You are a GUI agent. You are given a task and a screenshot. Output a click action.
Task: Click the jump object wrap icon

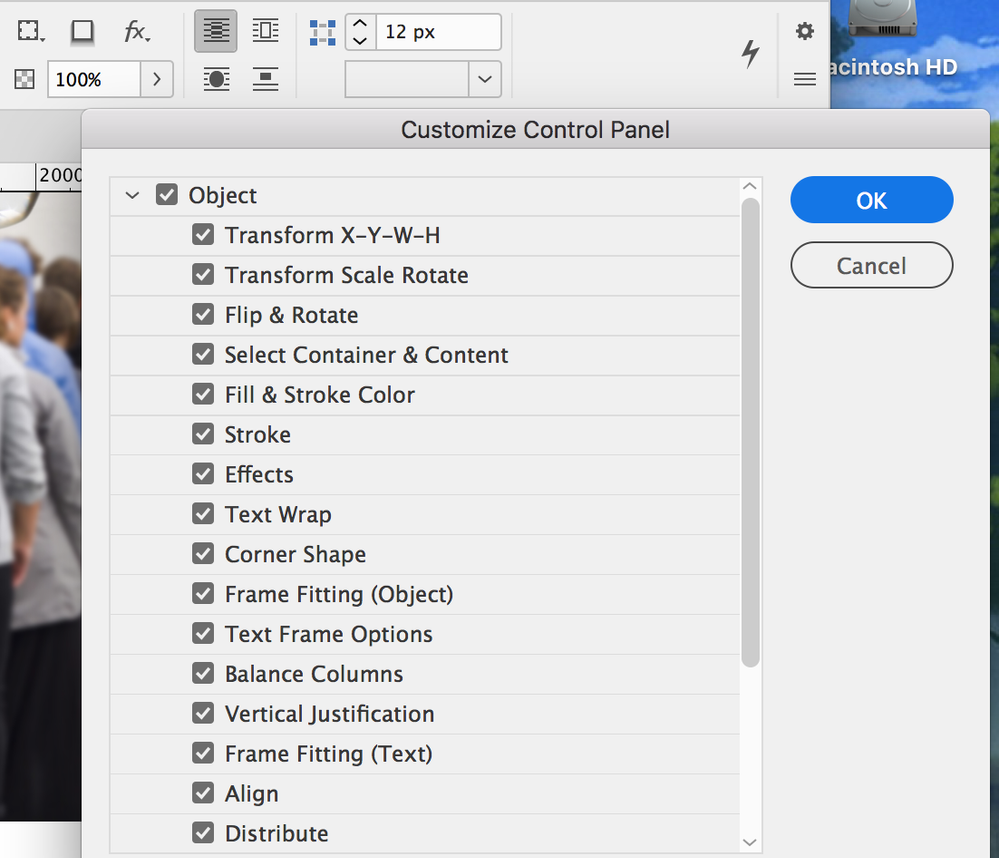click(265, 79)
